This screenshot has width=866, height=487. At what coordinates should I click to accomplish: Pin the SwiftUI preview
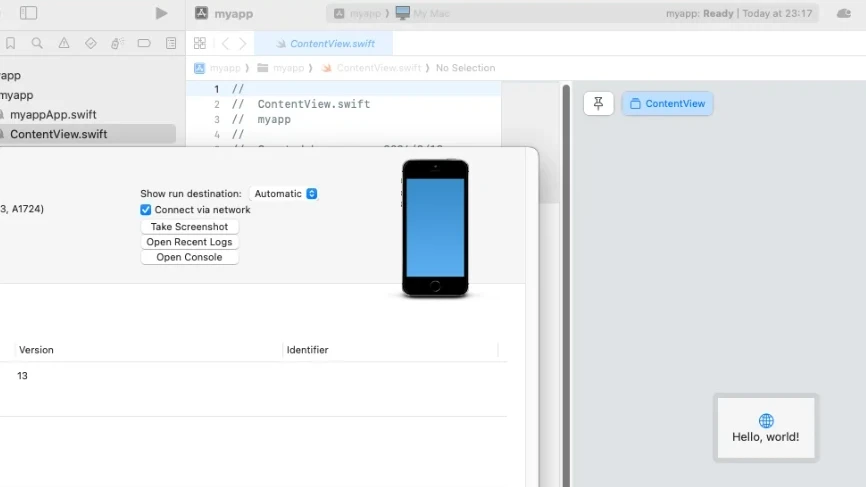click(x=598, y=104)
